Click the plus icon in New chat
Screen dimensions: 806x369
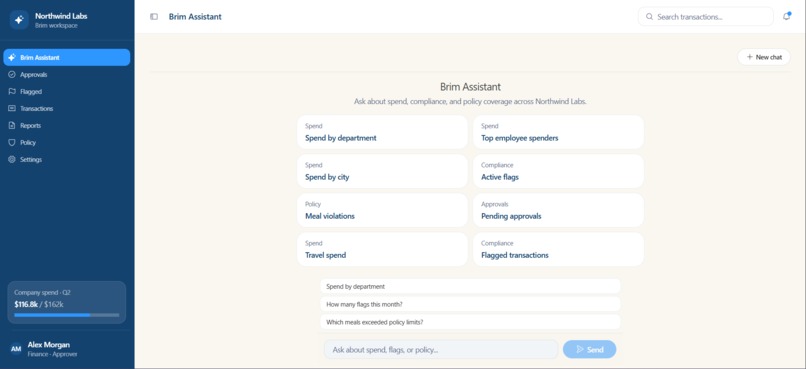point(749,57)
